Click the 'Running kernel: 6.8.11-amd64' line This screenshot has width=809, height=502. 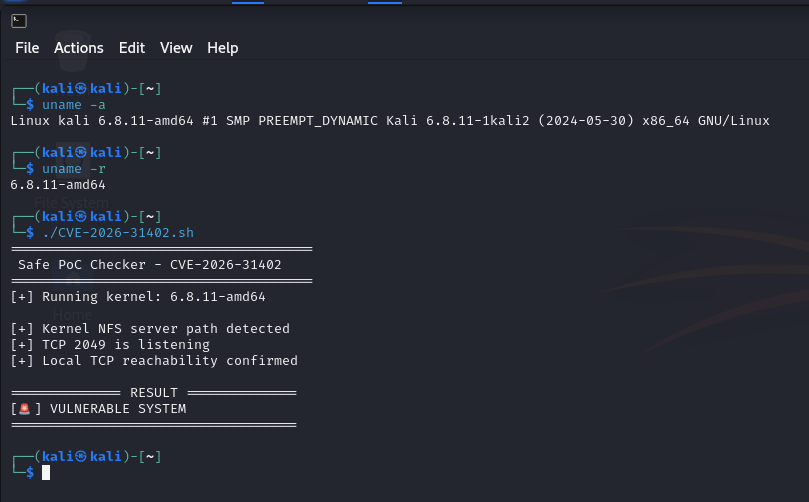(138, 297)
